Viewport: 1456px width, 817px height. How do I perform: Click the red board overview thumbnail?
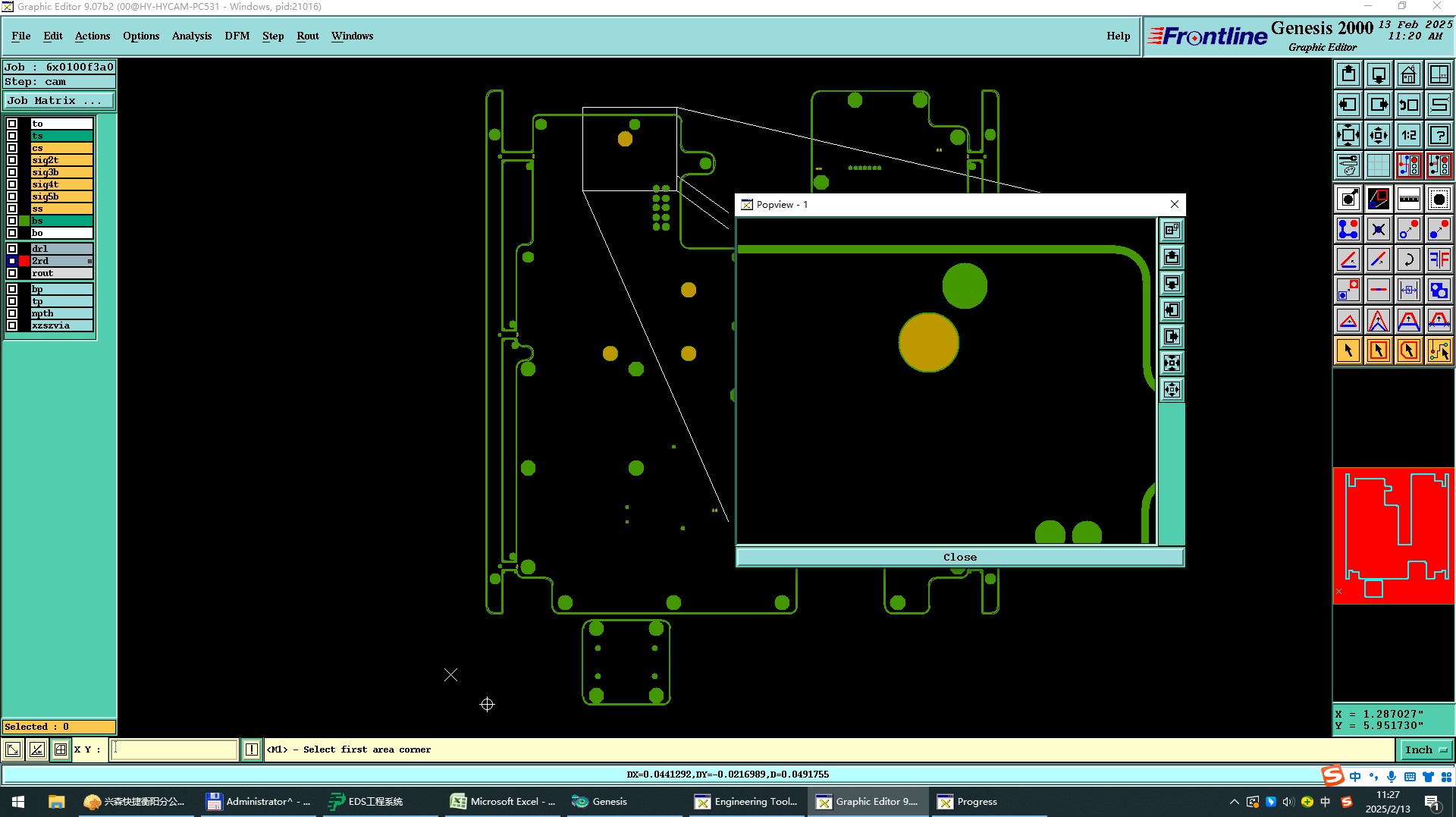(x=1394, y=536)
